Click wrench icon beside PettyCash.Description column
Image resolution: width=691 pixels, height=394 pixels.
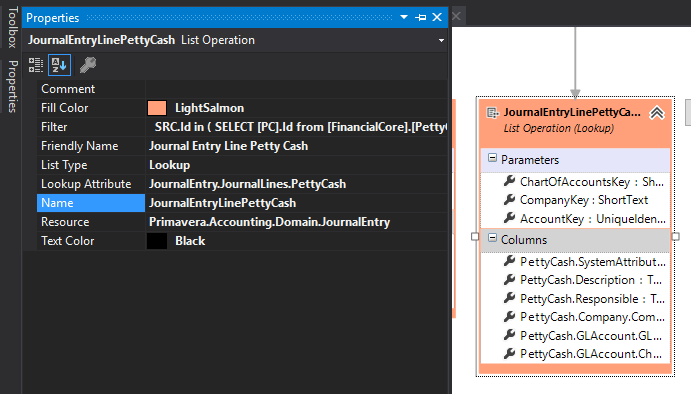(x=509, y=280)
